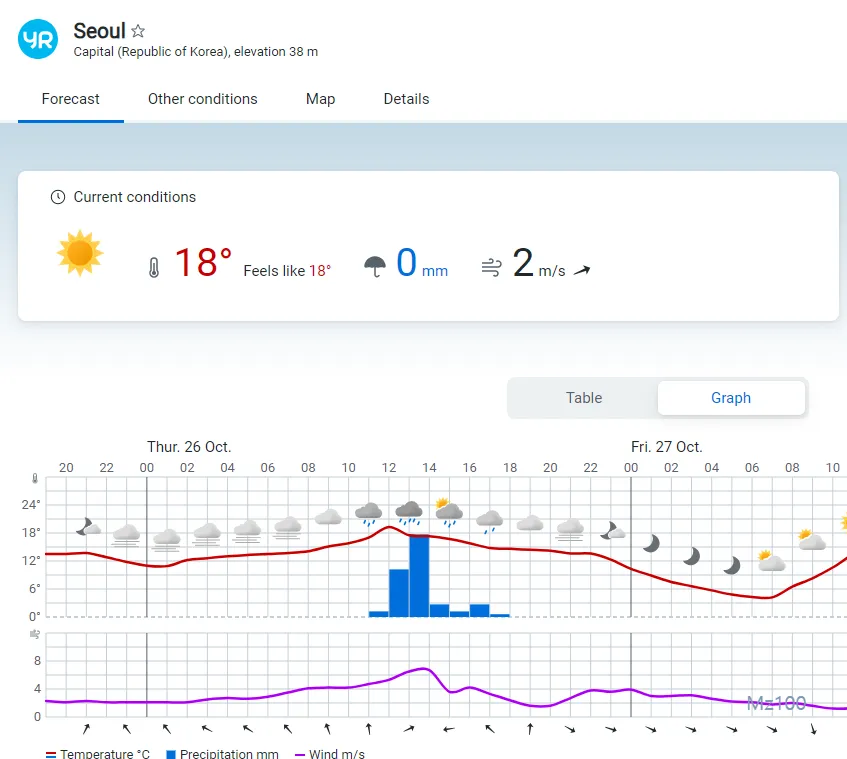Click the wind speed icon
The height and width of the screenshot is (759, 847).
coord(491,268)
